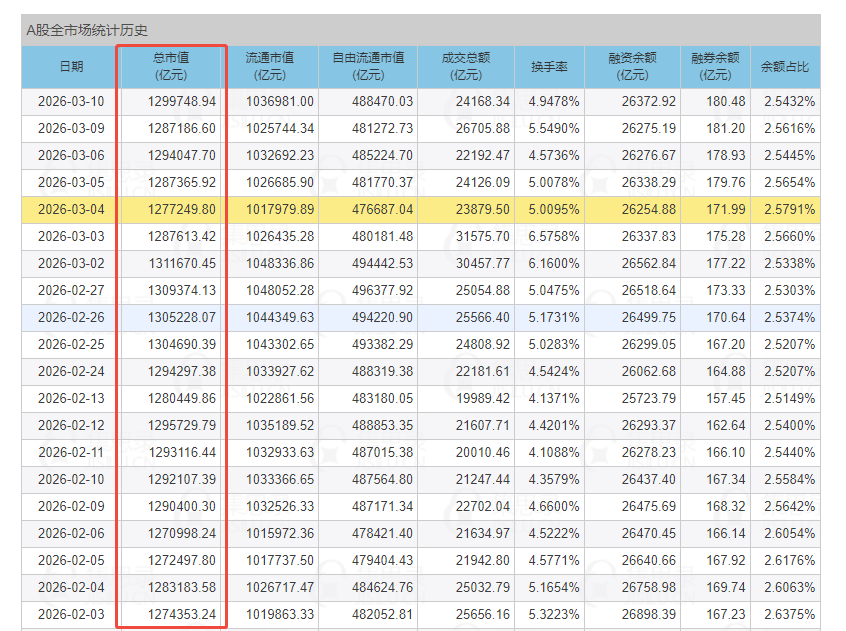Select circulating value 1025744.34

(x=280, y=128)
